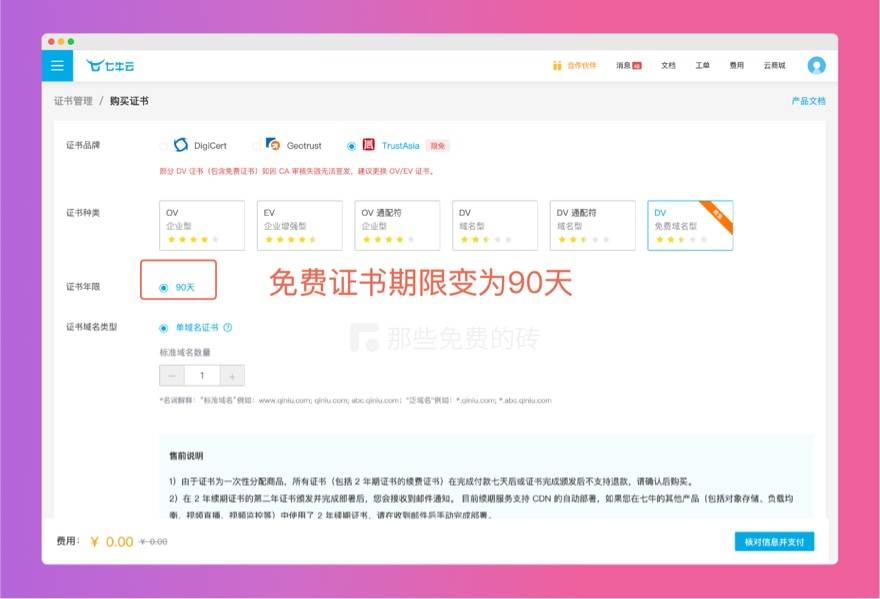Select the 单域名证书 radio button
This screenshot has width=880, height=599.
pyautogui.click(x=163, y=328)
